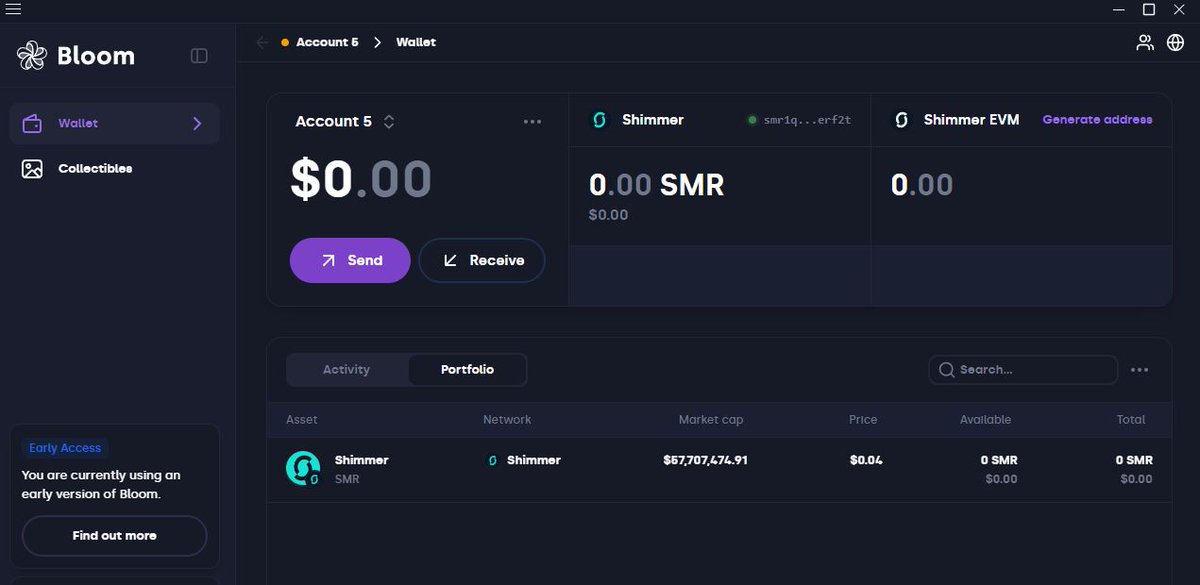Open the Account 5 switcher dropdown
Viewport: 1200px width, 585px height.
(389, 122)
